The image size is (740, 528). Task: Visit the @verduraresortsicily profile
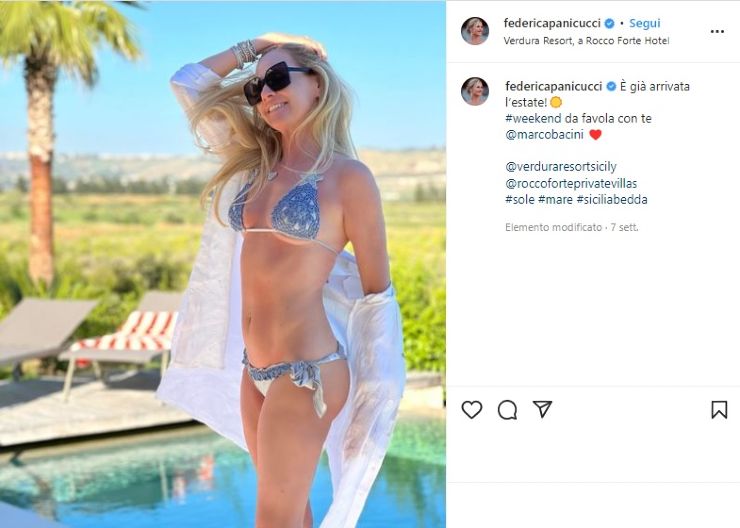tap(561, 167)
